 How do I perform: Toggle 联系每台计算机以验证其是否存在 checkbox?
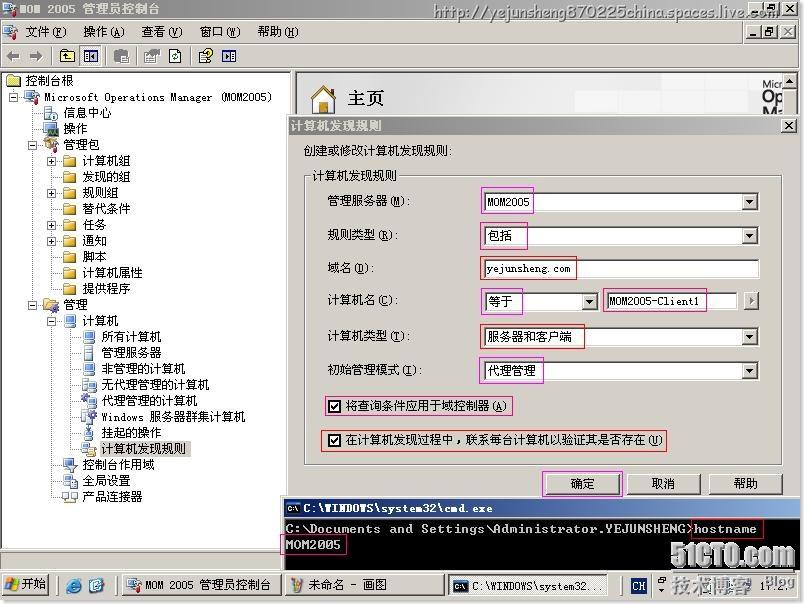(334, 440)
